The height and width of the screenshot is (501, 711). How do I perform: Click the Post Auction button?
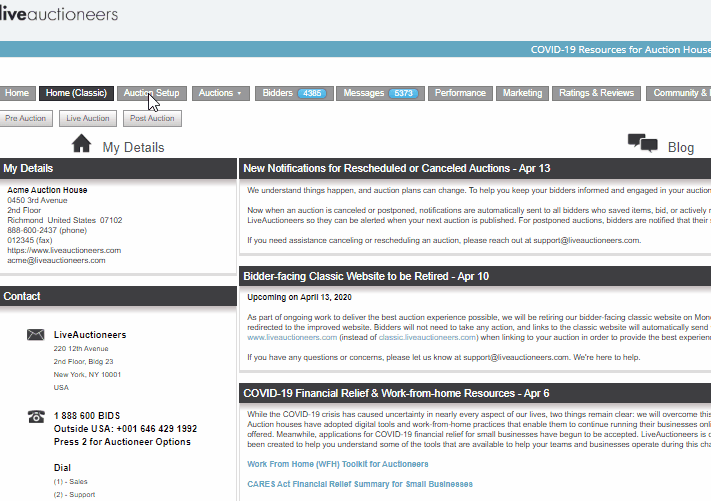[x=152, y=118]
